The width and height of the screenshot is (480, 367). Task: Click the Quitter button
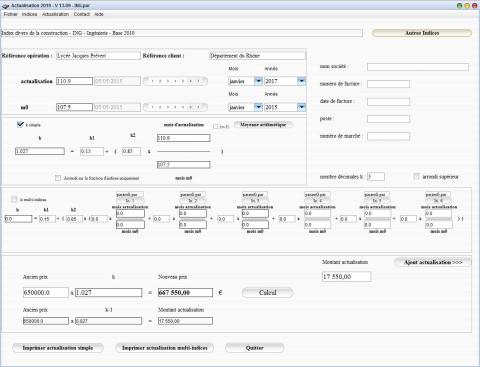click(x=255, y=348)
